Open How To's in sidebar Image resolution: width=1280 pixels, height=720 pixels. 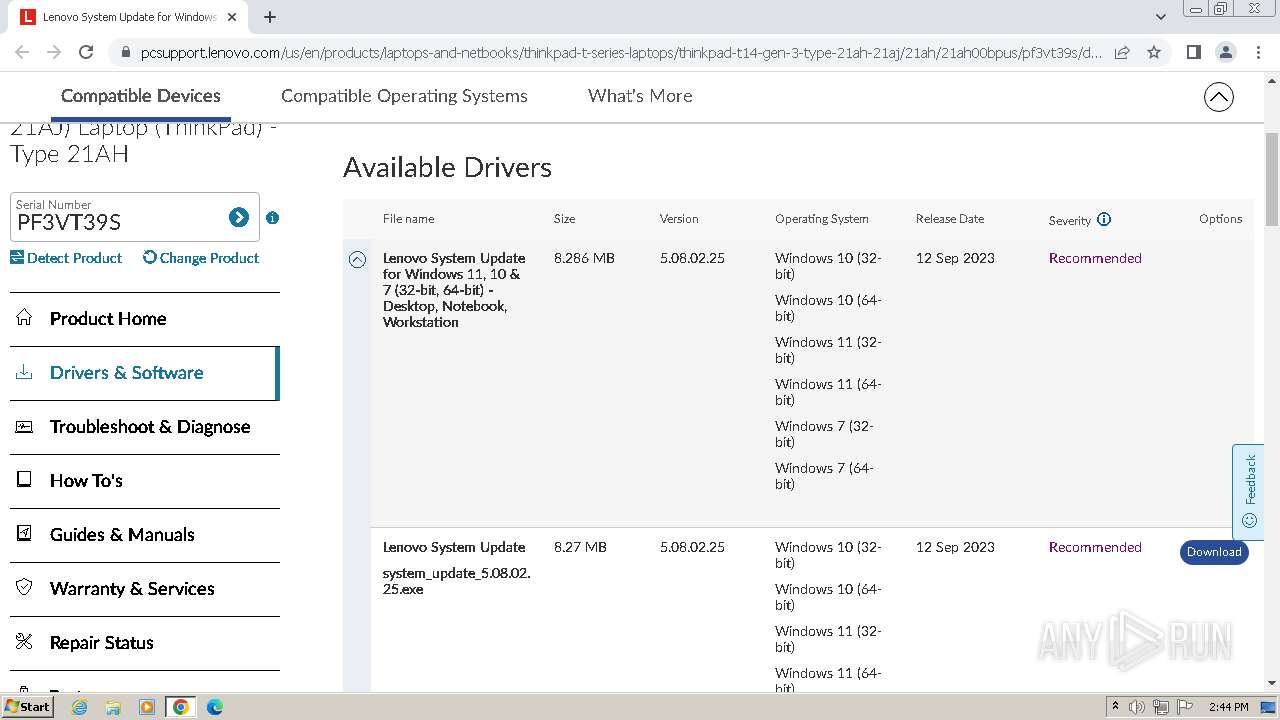click(145, 481)
